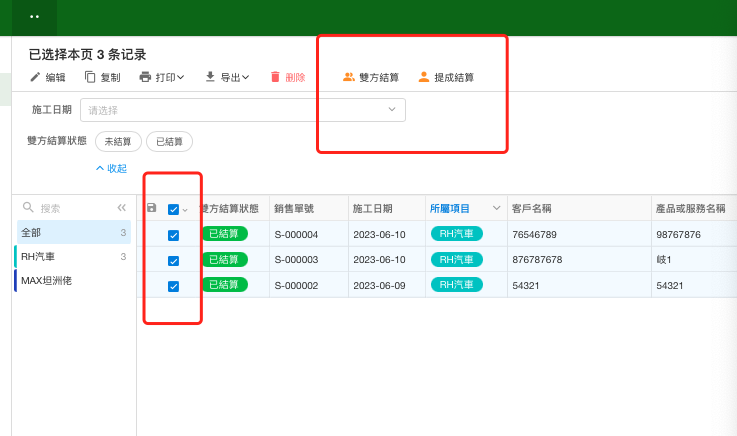
Task: Uncheck the checkbox for row S-000003
Action: pyautogui.click(x=173, y=260)
